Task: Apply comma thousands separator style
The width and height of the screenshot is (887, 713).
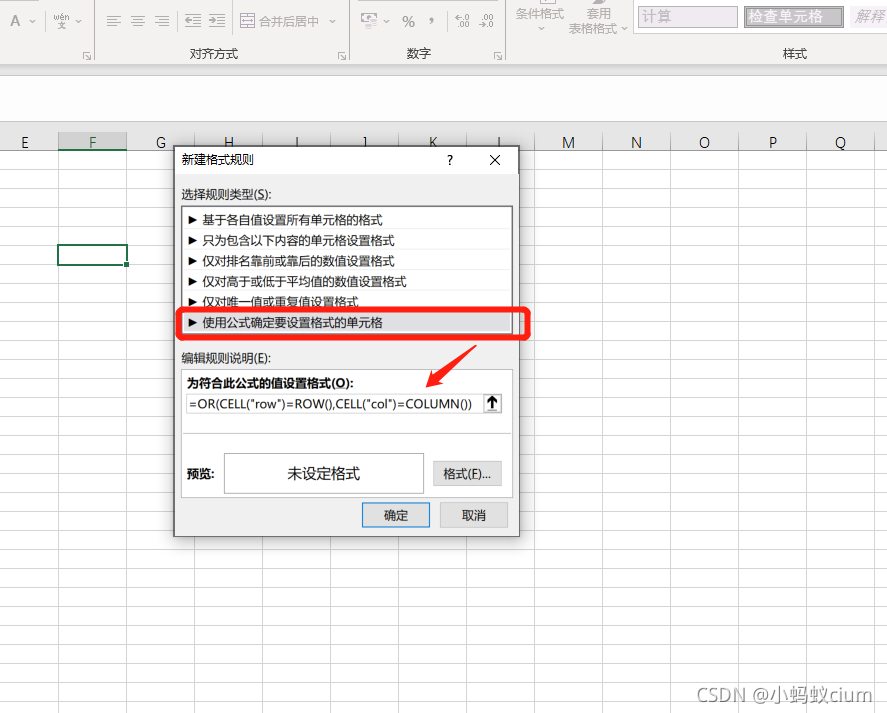Action: 432,22
